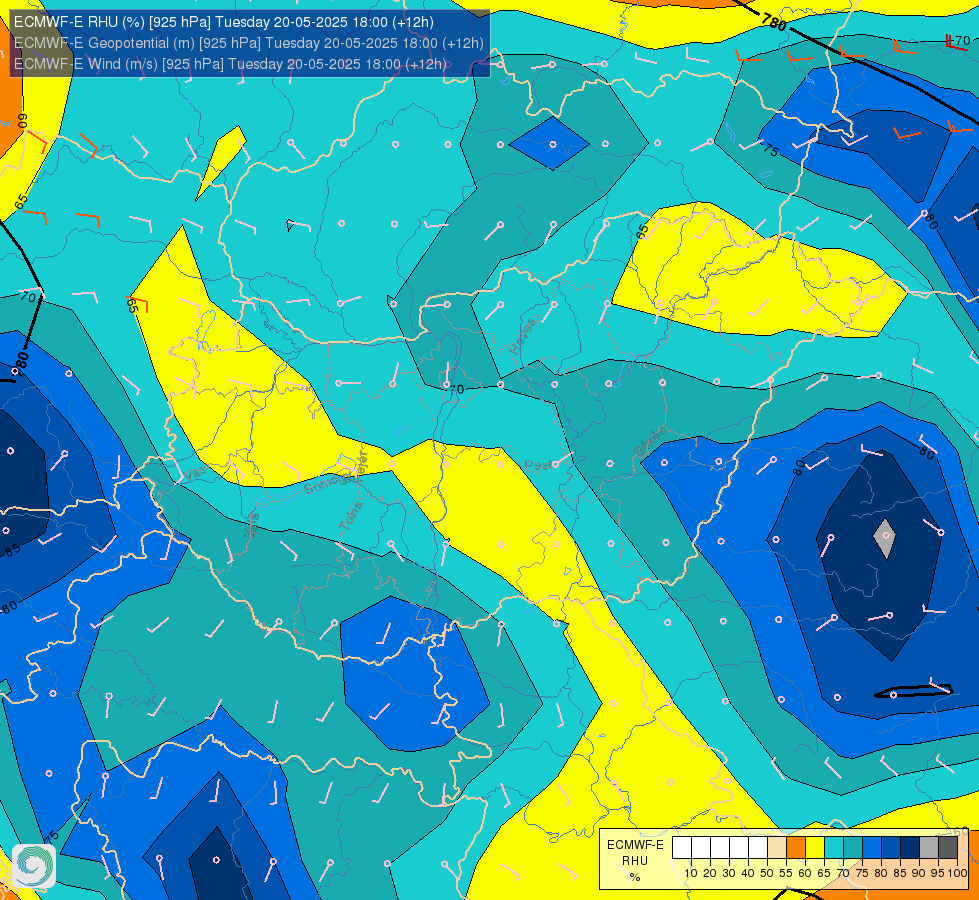Click the Somogy county label on the map
The image size is (979, 900).
[332, 482]
